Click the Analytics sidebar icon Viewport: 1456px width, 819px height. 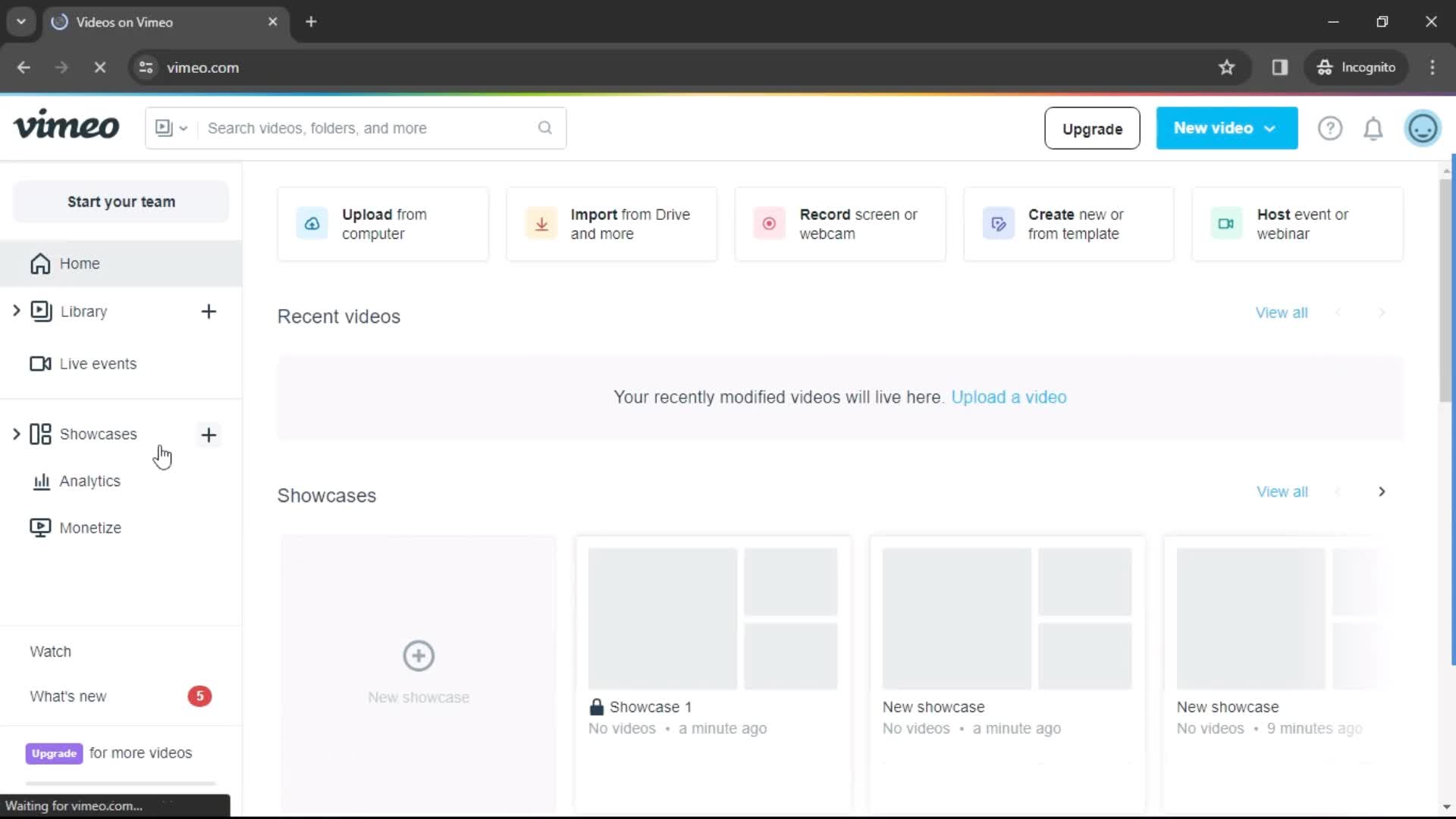pyautogui.click(x=40, y=481)
